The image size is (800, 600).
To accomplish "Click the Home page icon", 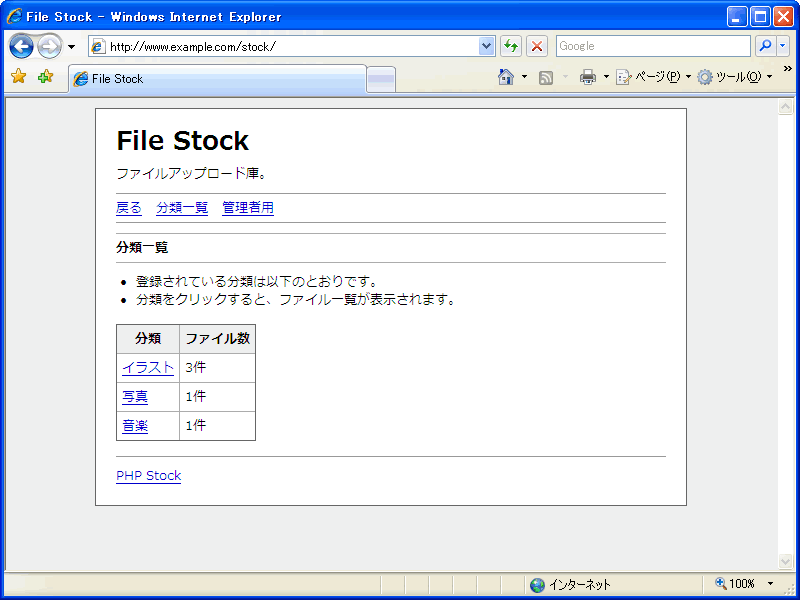I will click(506, 77).
